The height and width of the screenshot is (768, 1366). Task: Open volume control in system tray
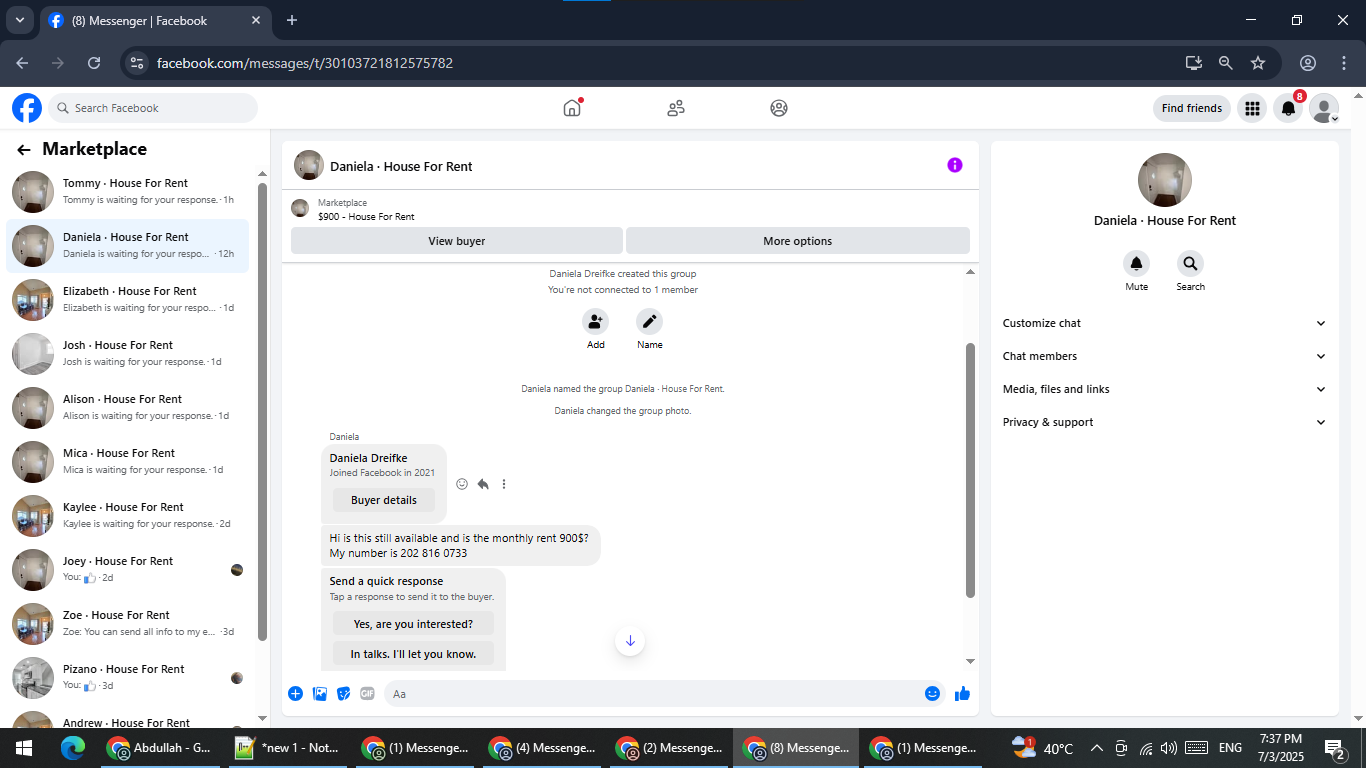(1169, 748)
